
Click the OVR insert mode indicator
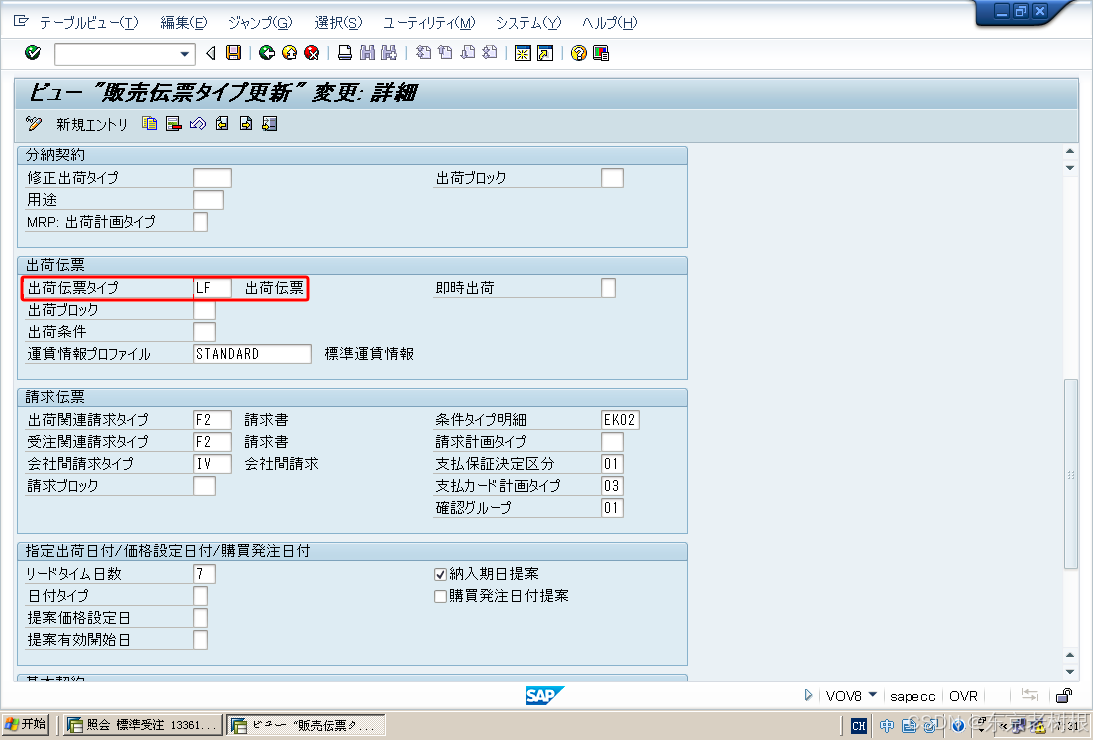[963, 696]
